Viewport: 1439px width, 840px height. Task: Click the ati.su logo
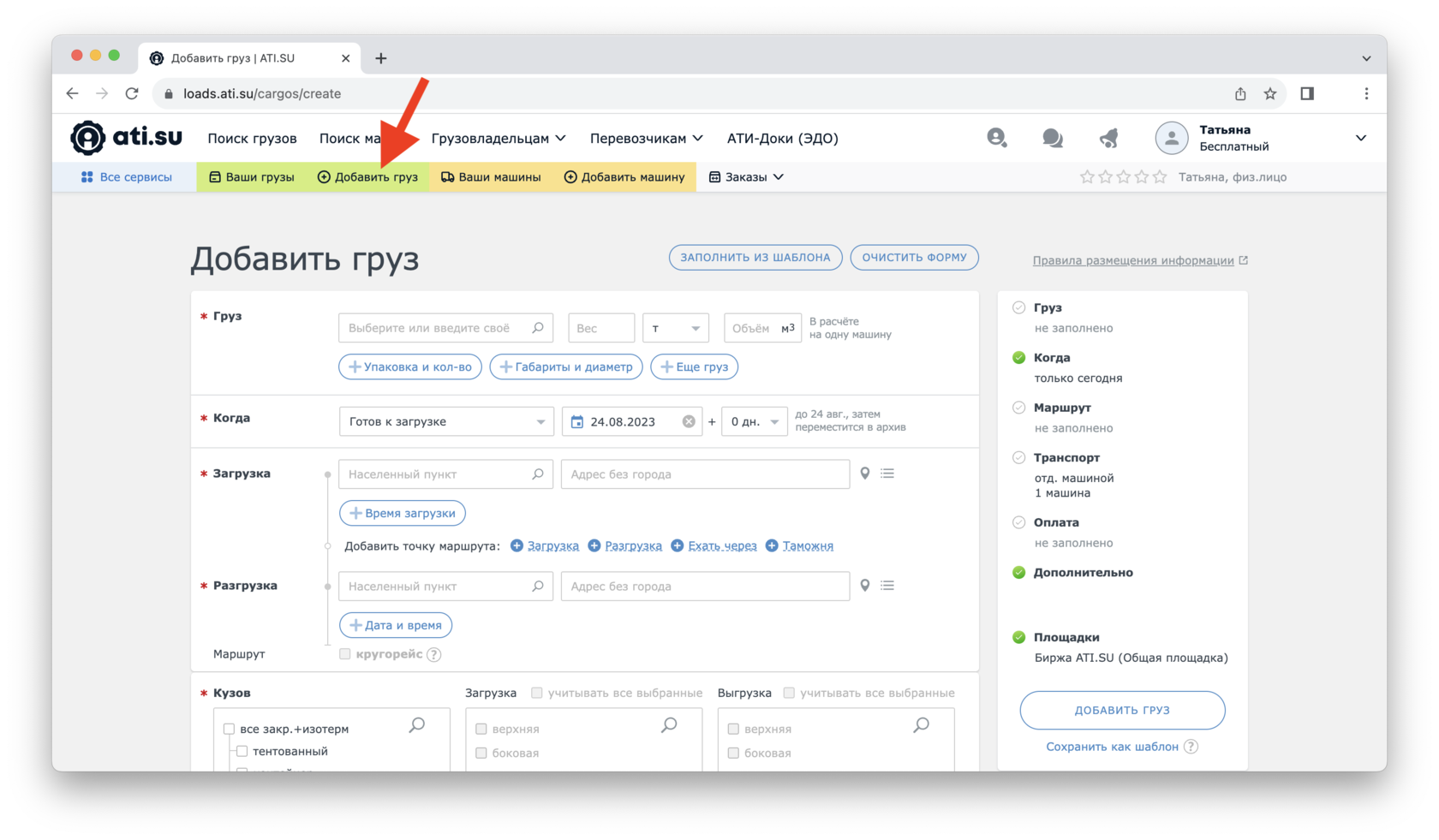[x=127, y=137]
